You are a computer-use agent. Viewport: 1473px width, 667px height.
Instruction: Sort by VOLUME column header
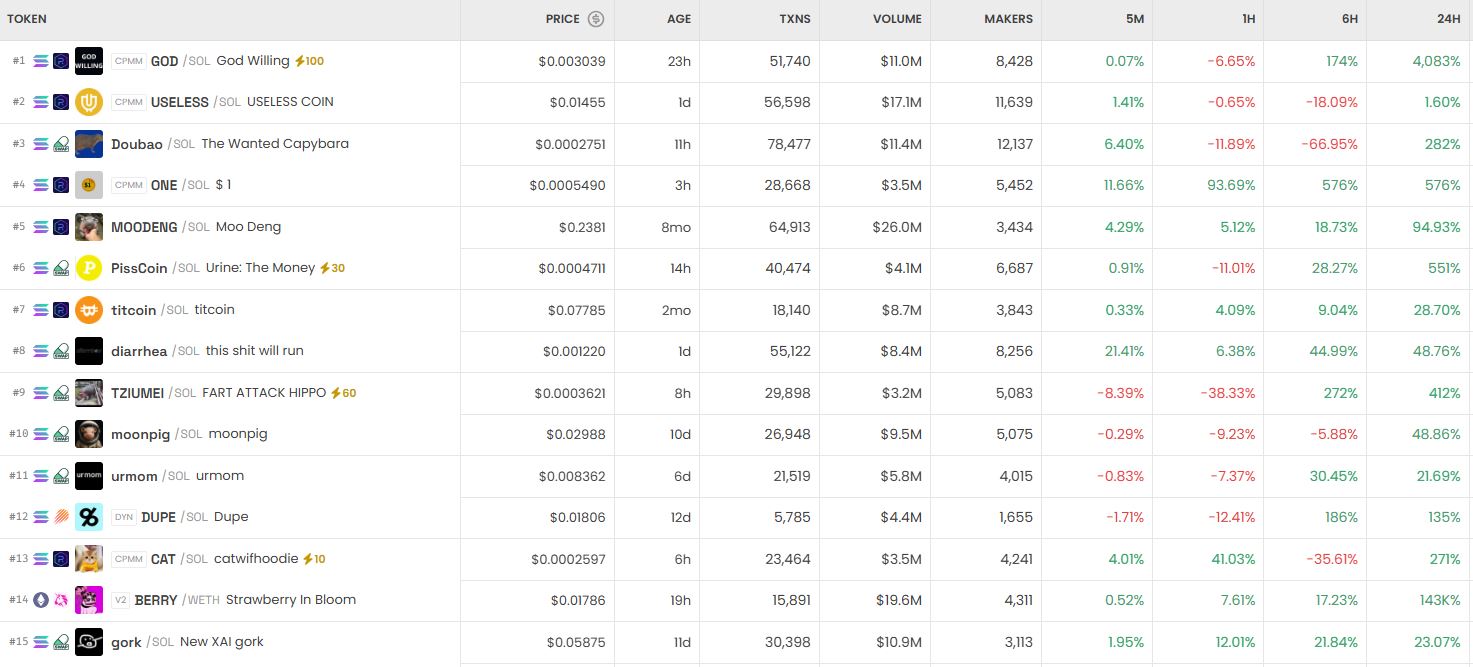(897, 19)
